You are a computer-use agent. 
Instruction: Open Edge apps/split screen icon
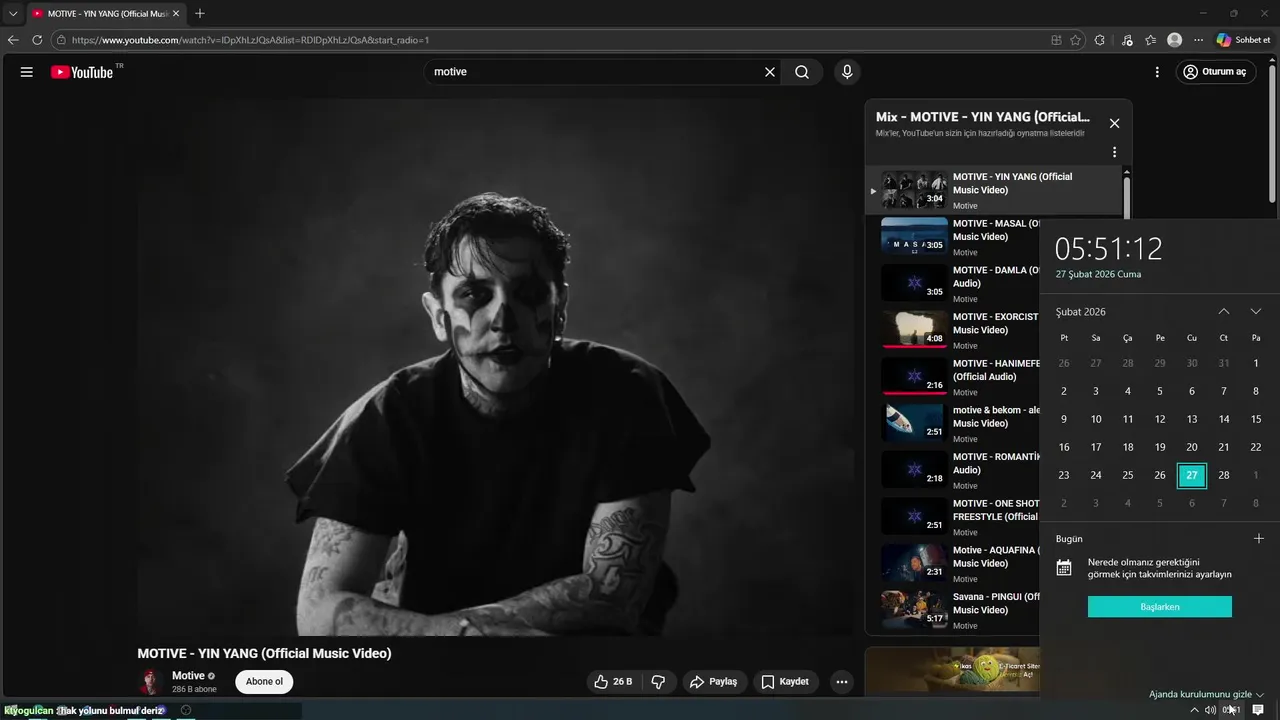click(x=1056, y=40)
